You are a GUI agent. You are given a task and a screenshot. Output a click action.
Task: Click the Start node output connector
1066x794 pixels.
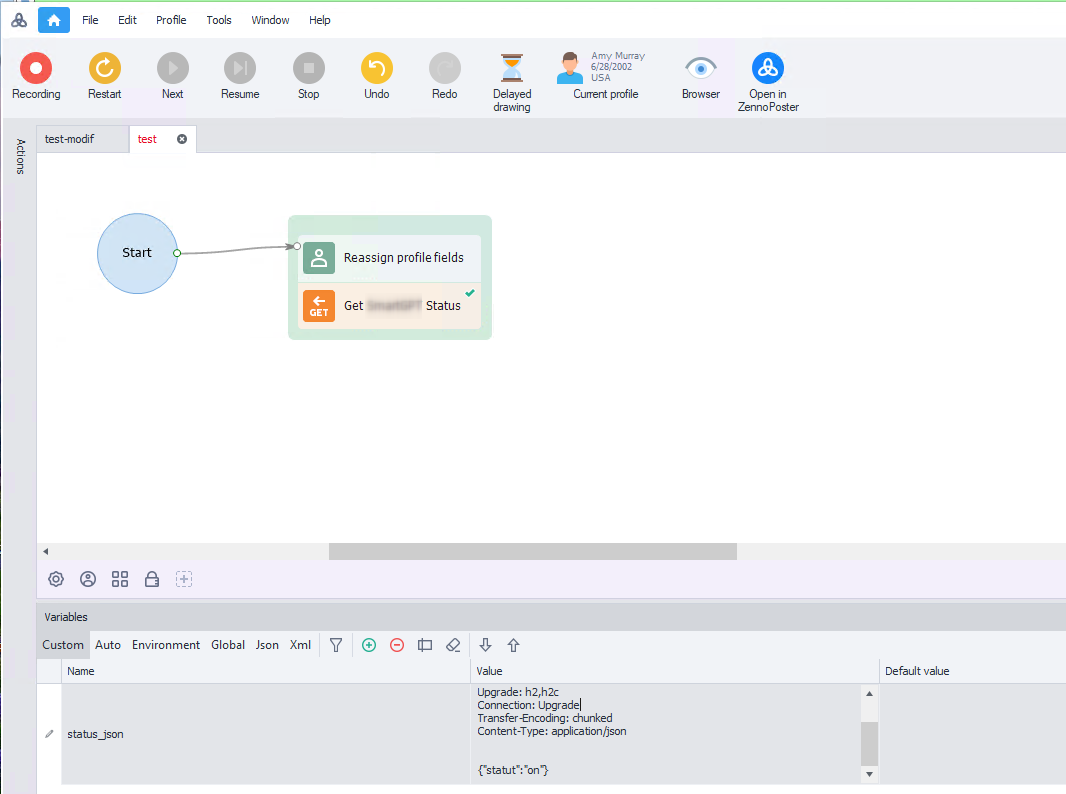click(x=177, y=253)
